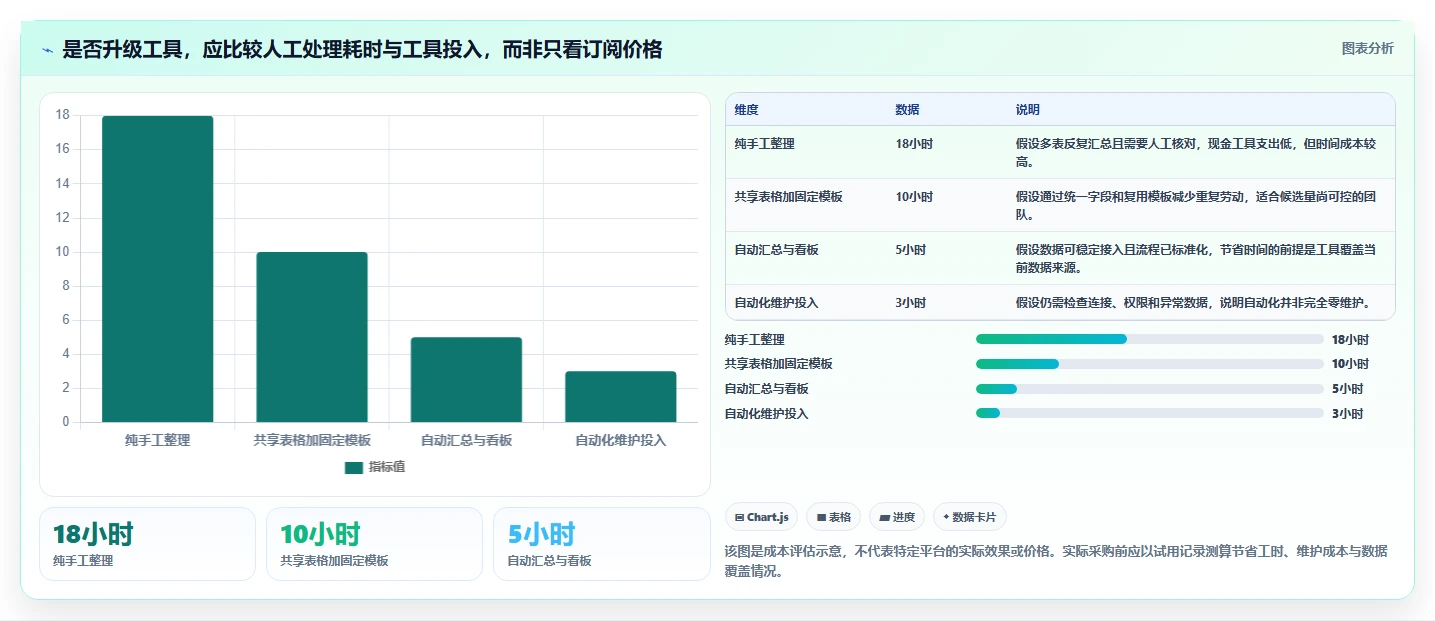This screenshot has width=1435, height=621.
Task: Click the 共享表格加固定模板 x-axis label
Action: 312,440
